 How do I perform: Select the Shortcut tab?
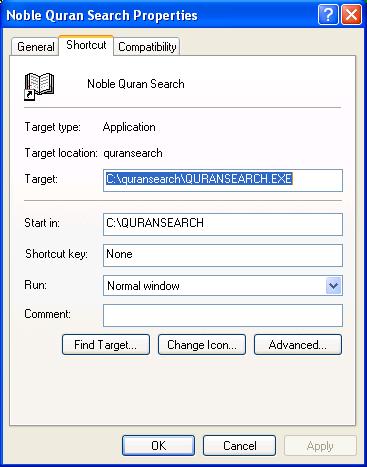tap(86, 45)
